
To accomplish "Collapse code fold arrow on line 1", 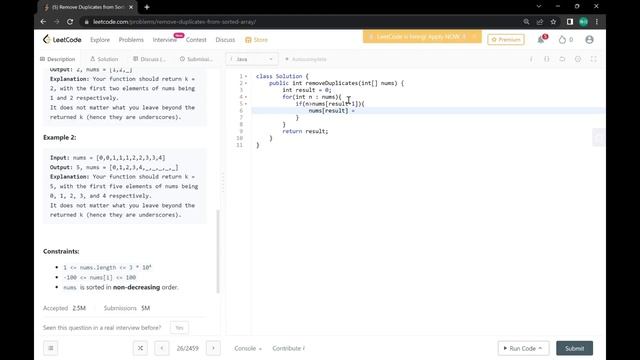I will tap(246, 76).
